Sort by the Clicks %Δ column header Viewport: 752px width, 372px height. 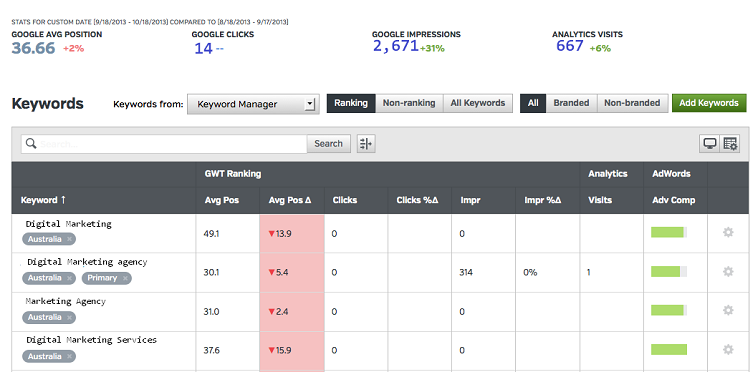[417, 200]
